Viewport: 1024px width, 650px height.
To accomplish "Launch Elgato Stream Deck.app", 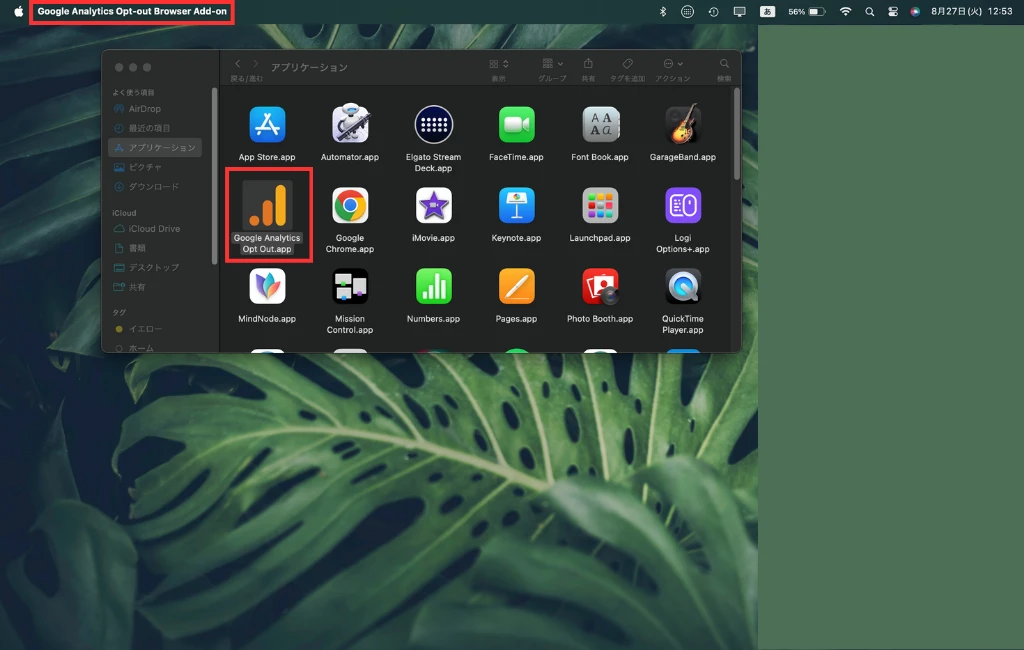I will pyautogui.click(x=434, y=125).
